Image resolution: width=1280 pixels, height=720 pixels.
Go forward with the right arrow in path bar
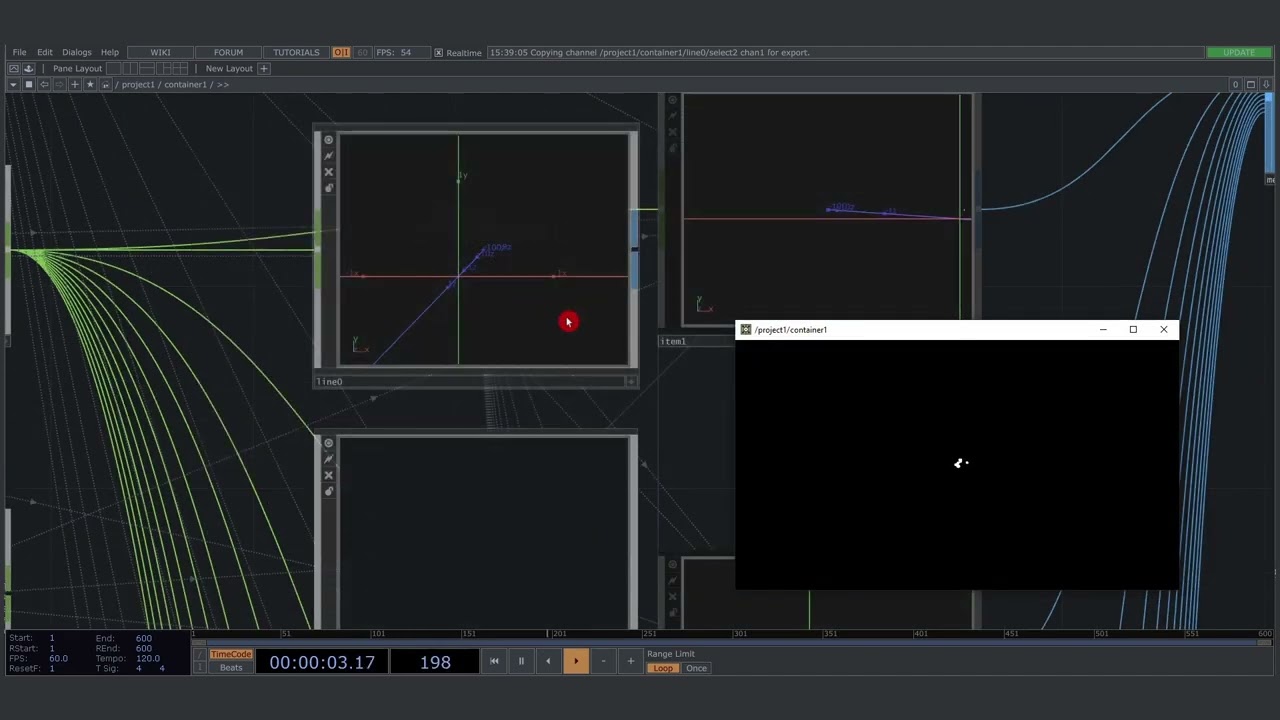59,84
